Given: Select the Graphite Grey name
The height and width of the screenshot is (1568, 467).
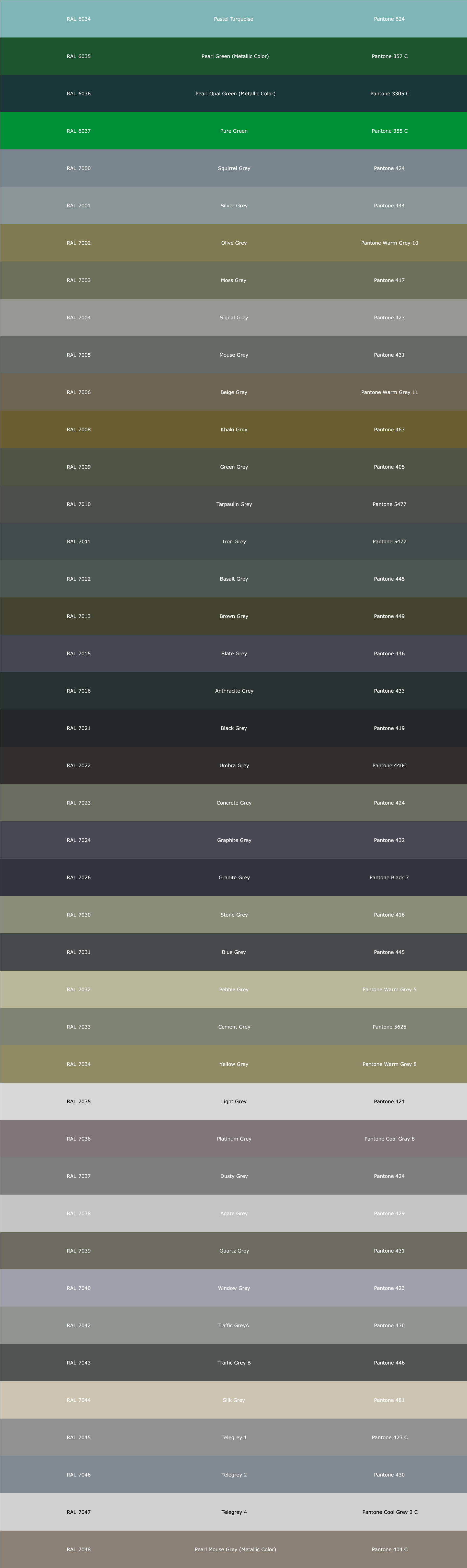Looking at the screenshot, I should point(234,840).
